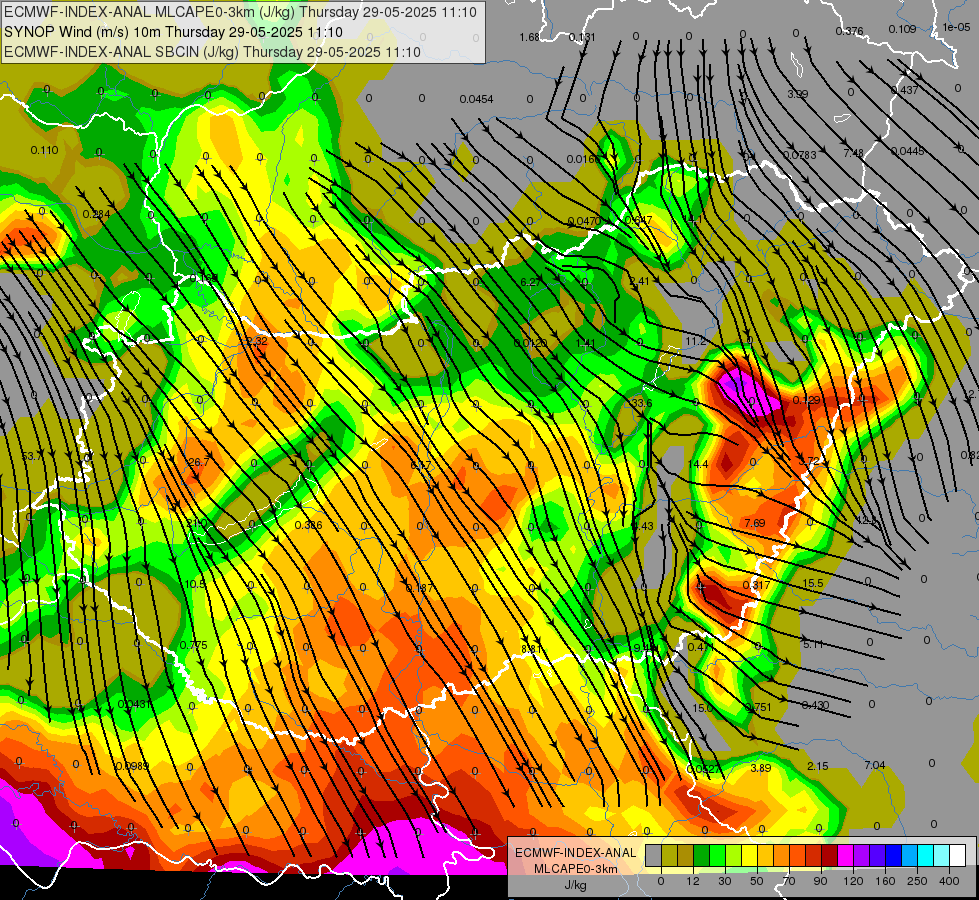Screen dimensions: 979x900
Task: Click the map value 3.99
Action: (797, 94)
